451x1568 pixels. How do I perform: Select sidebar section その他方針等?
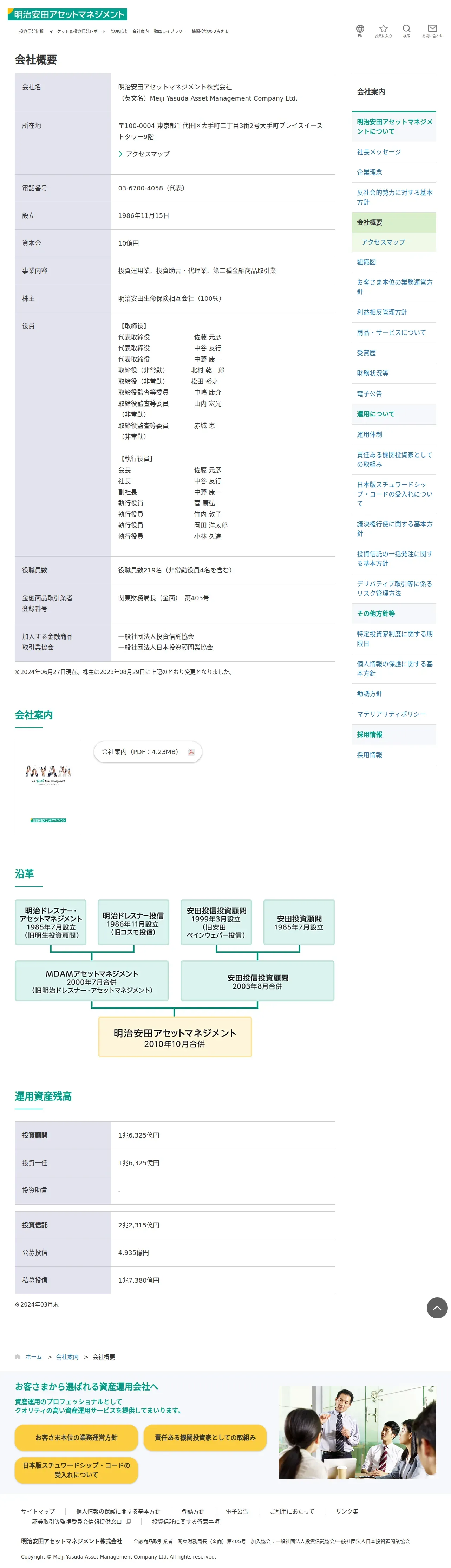click(x=394, y=614)
